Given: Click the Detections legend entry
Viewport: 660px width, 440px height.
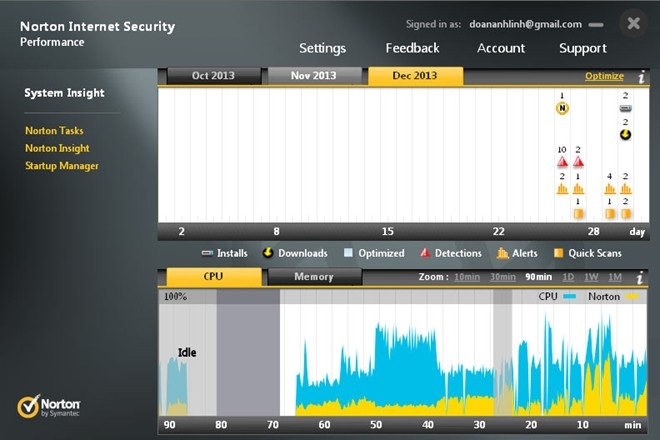Looking at the screenshot, I should (x=451, y=253).
